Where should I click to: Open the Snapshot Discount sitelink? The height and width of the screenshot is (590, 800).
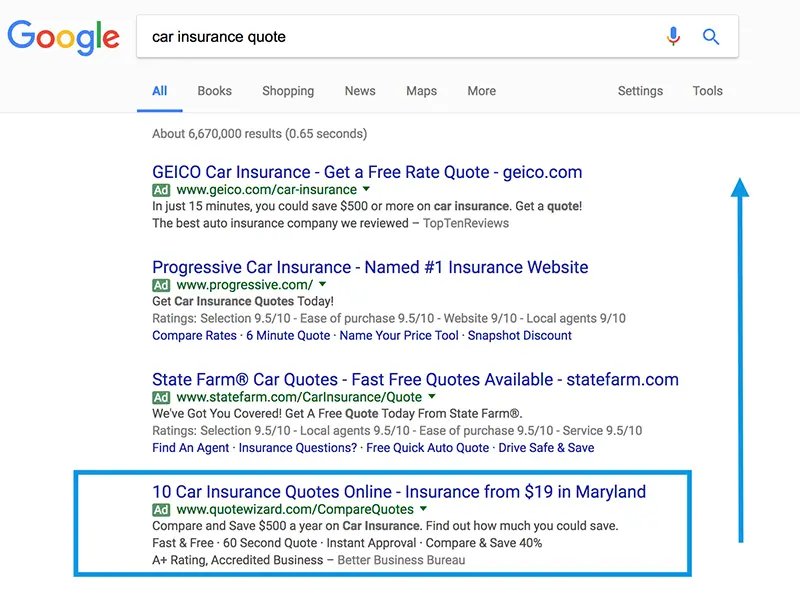520,336
